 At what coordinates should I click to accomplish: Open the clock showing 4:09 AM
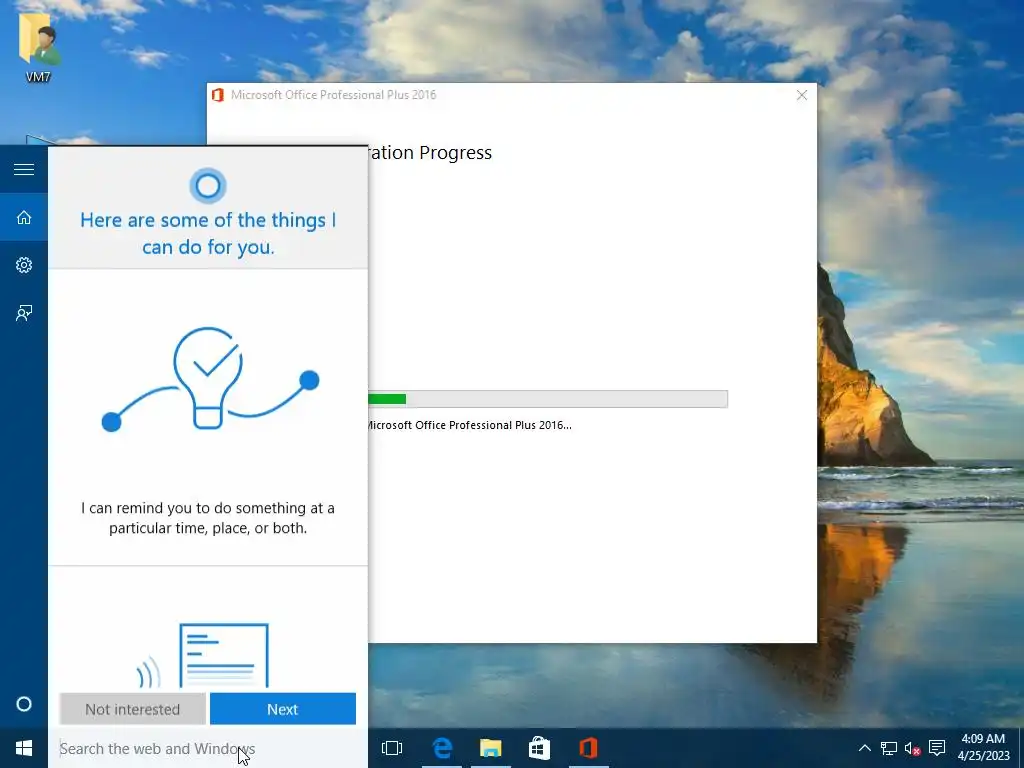983,748
